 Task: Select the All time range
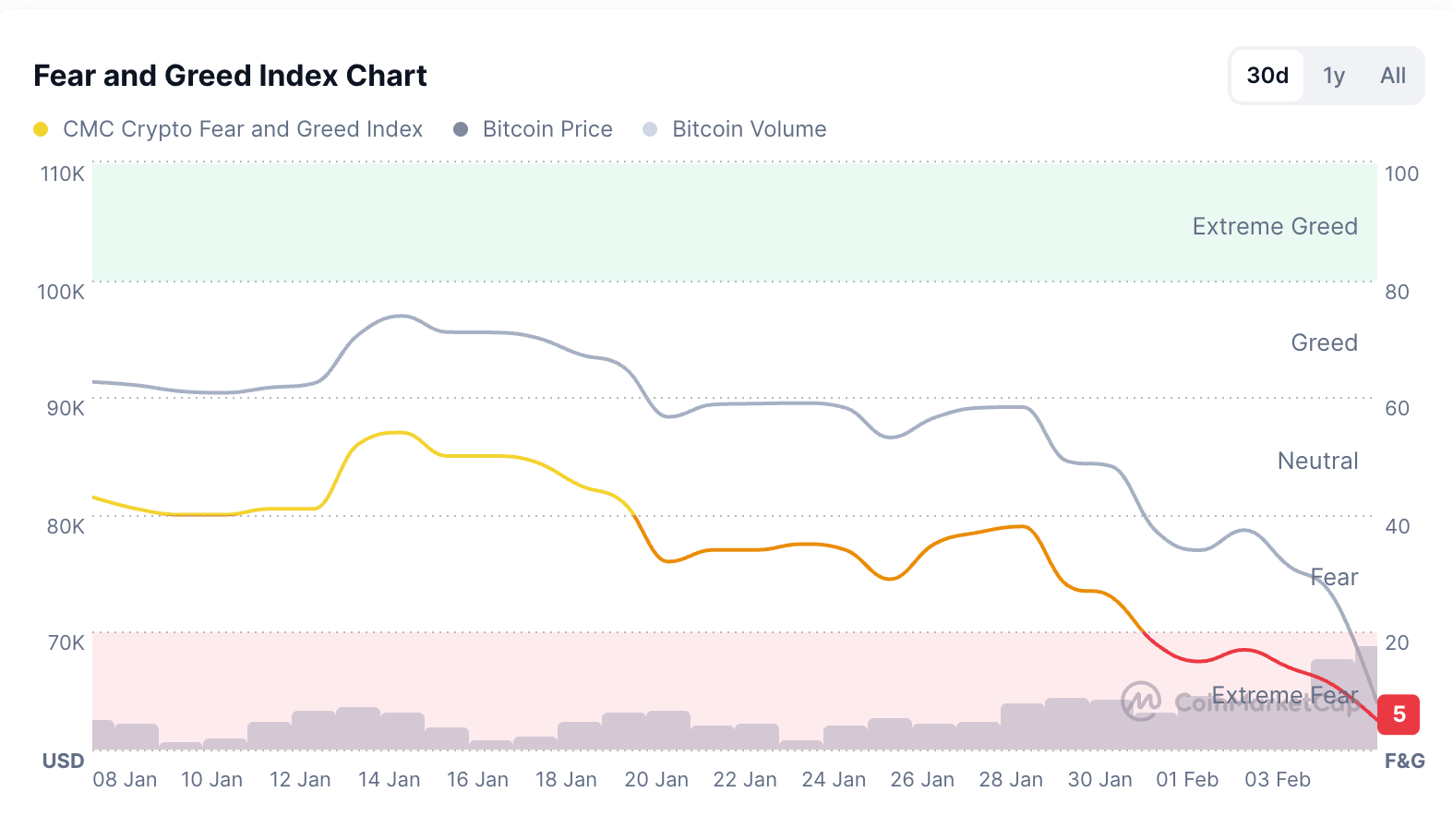[1393, 76]
